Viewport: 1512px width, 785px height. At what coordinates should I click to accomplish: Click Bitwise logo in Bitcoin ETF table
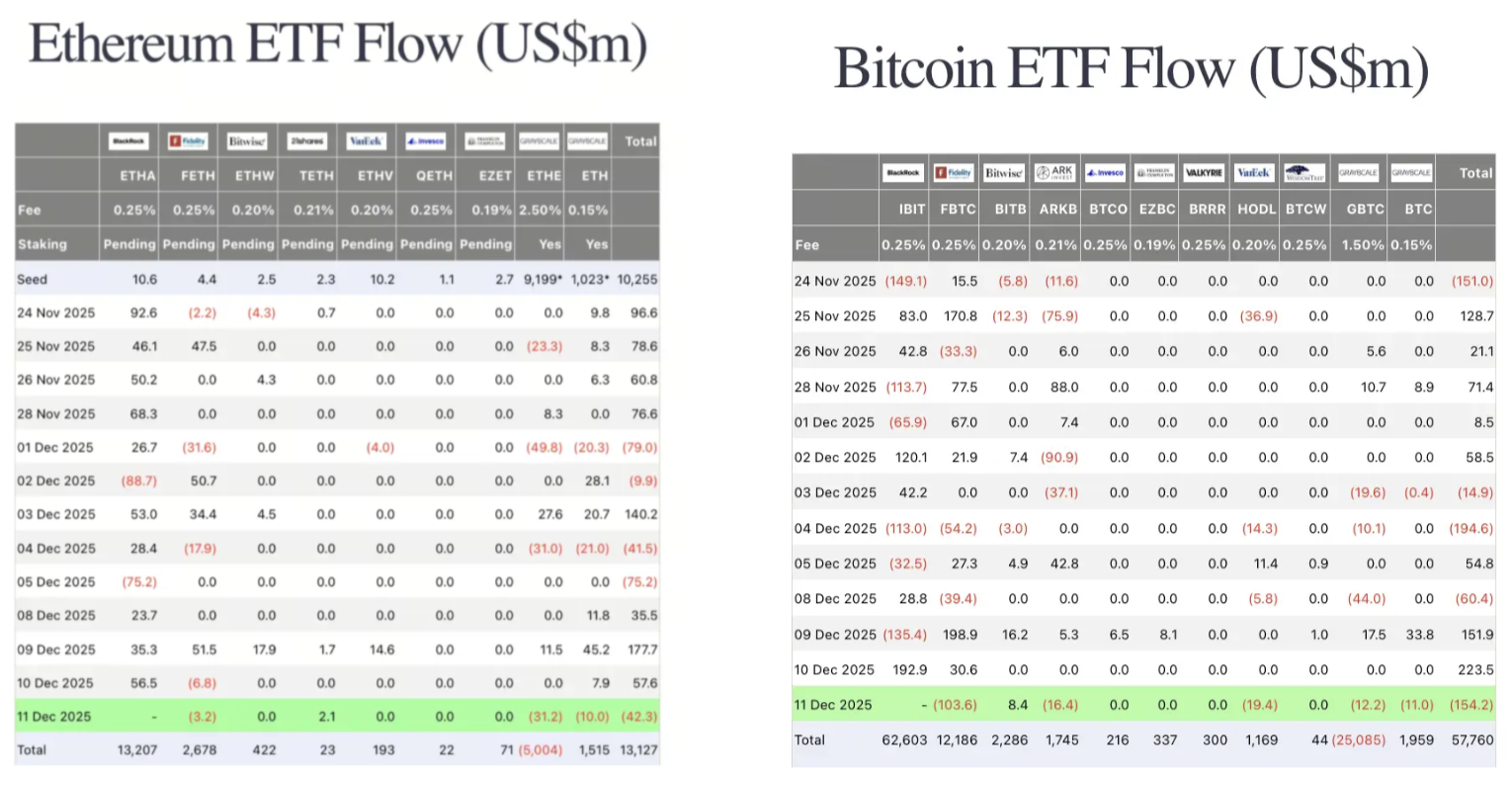pos(1004,173)
